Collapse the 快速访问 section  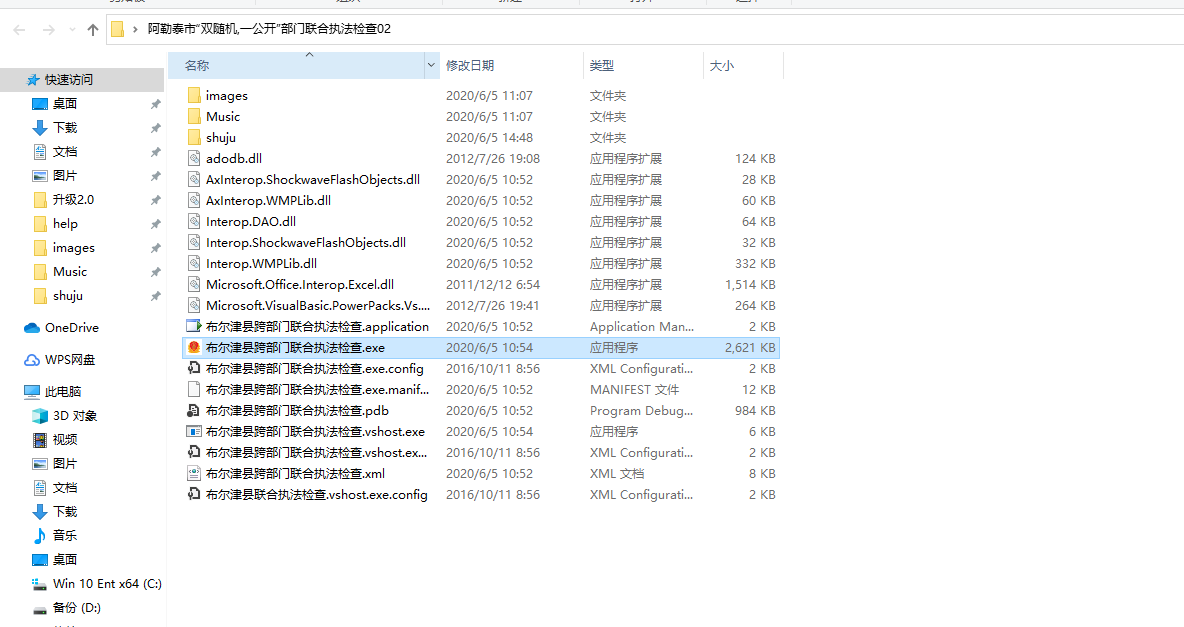coord(13,80)
